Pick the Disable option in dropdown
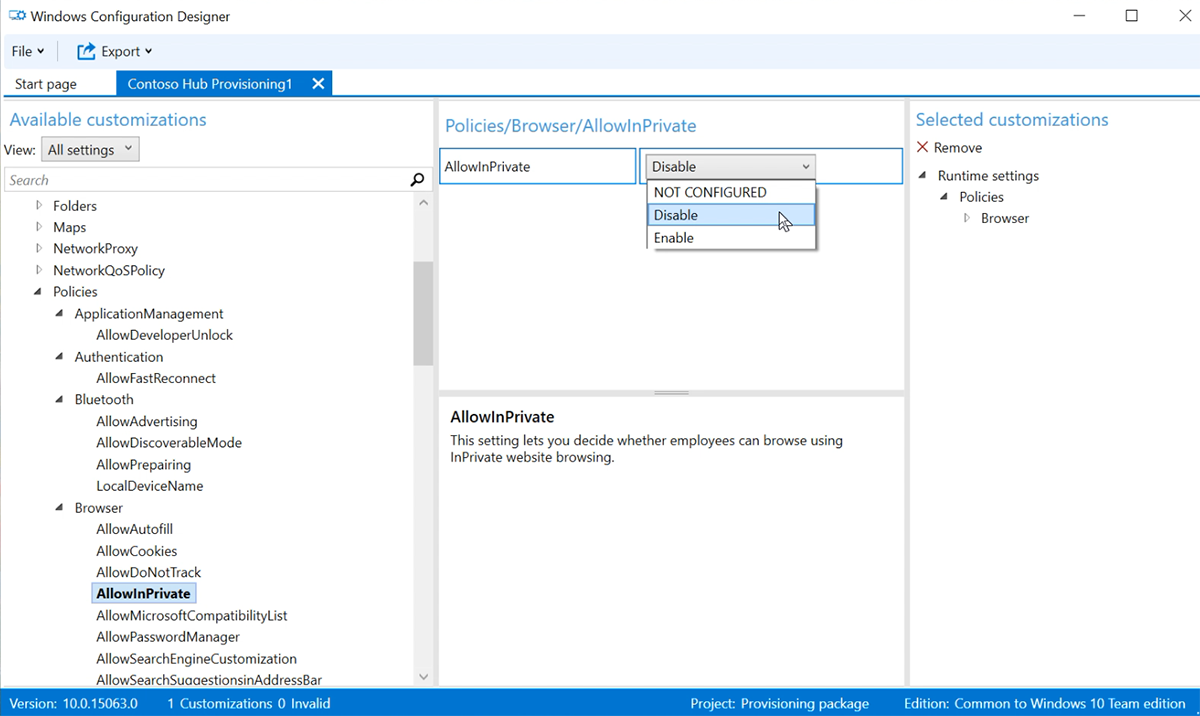The width and height of the screenshot is (1200, 716). coord(676,215)
